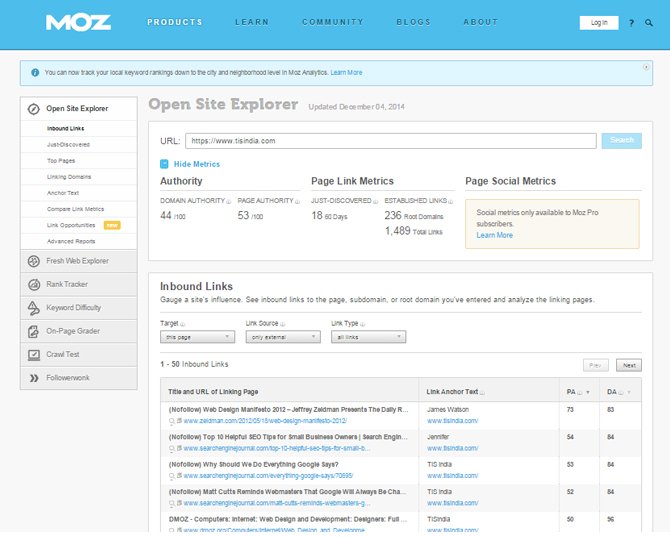This screenshot has width=670, height=537.
Task: Click the Next pagination button
Action: (629, 366)
